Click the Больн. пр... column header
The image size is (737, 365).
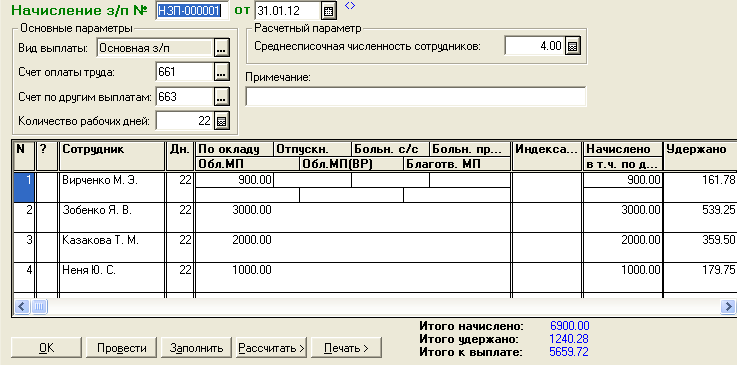tap(470, 149)
